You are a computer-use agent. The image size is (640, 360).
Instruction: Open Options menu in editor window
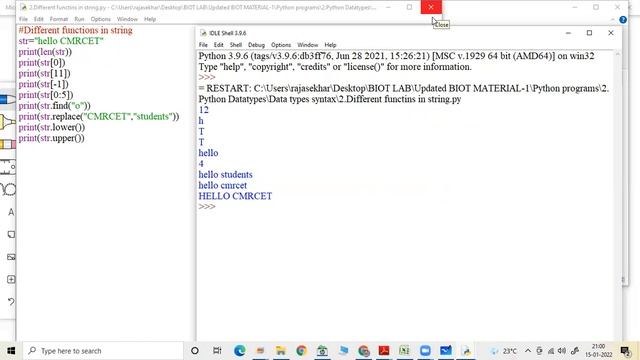tap(100, 19)
